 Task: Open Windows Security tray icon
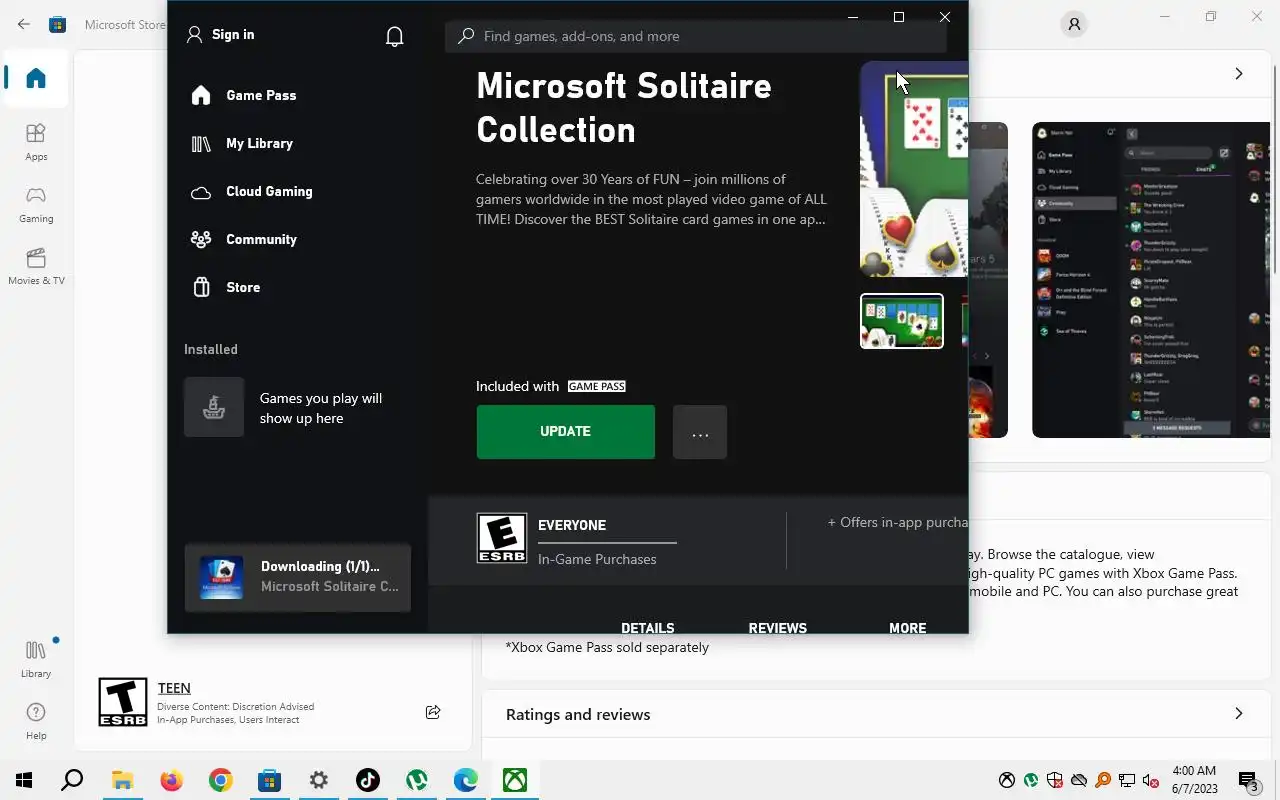[x=1055, y=780]
